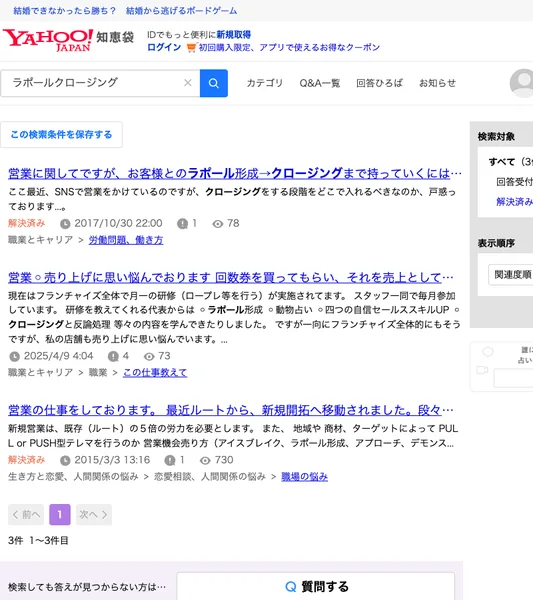Click the eye view icon beside 730
The image size is (533, 600).
point(205,461)
